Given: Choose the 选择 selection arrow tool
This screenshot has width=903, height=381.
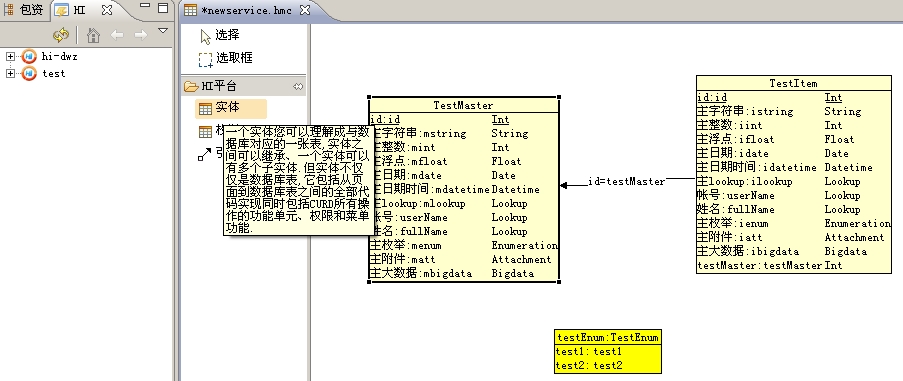Looking at the screenshot, I should coord(219,35).
